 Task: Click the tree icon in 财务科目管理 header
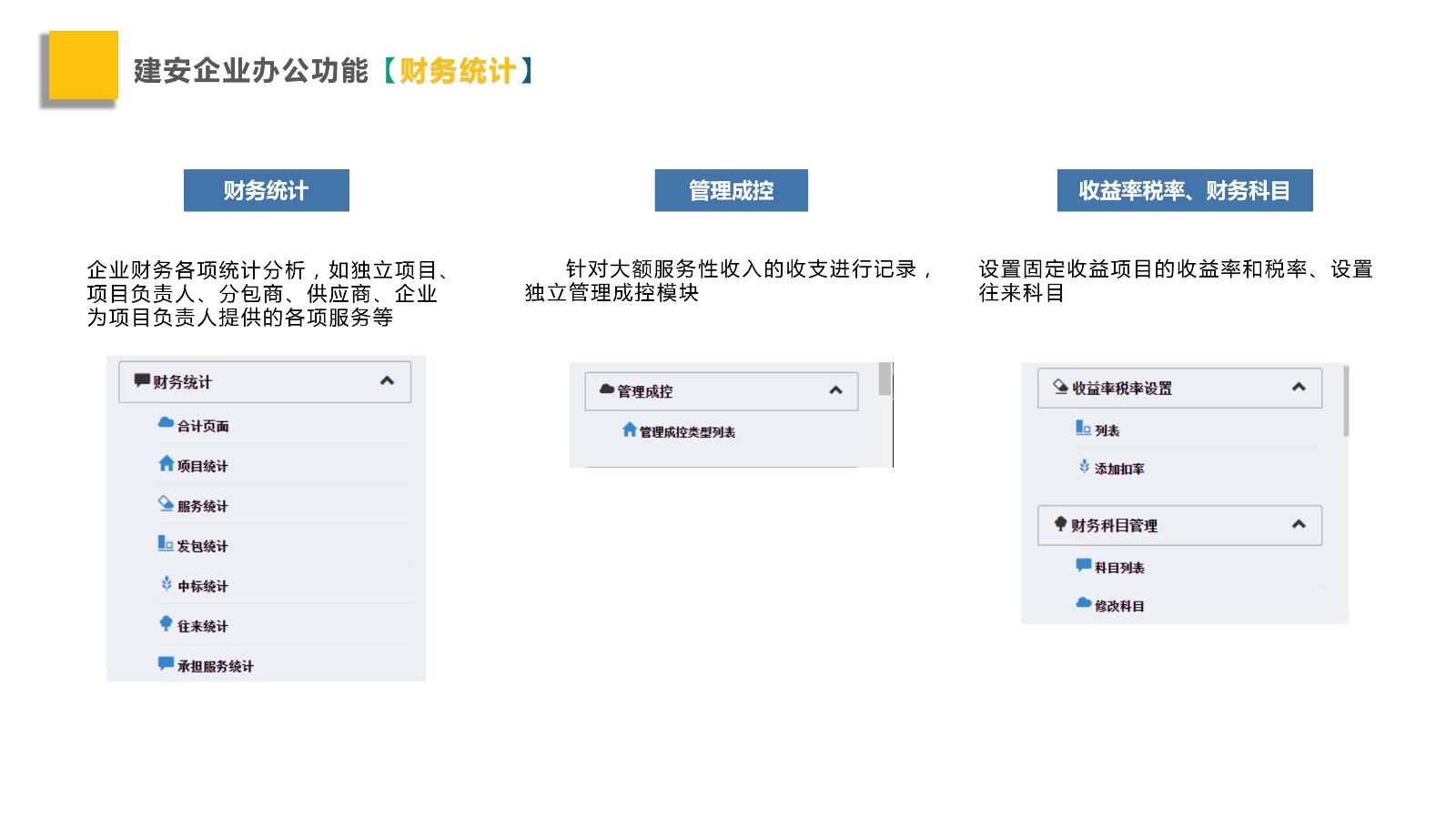pyautogui.click(x=1060, y=523)
